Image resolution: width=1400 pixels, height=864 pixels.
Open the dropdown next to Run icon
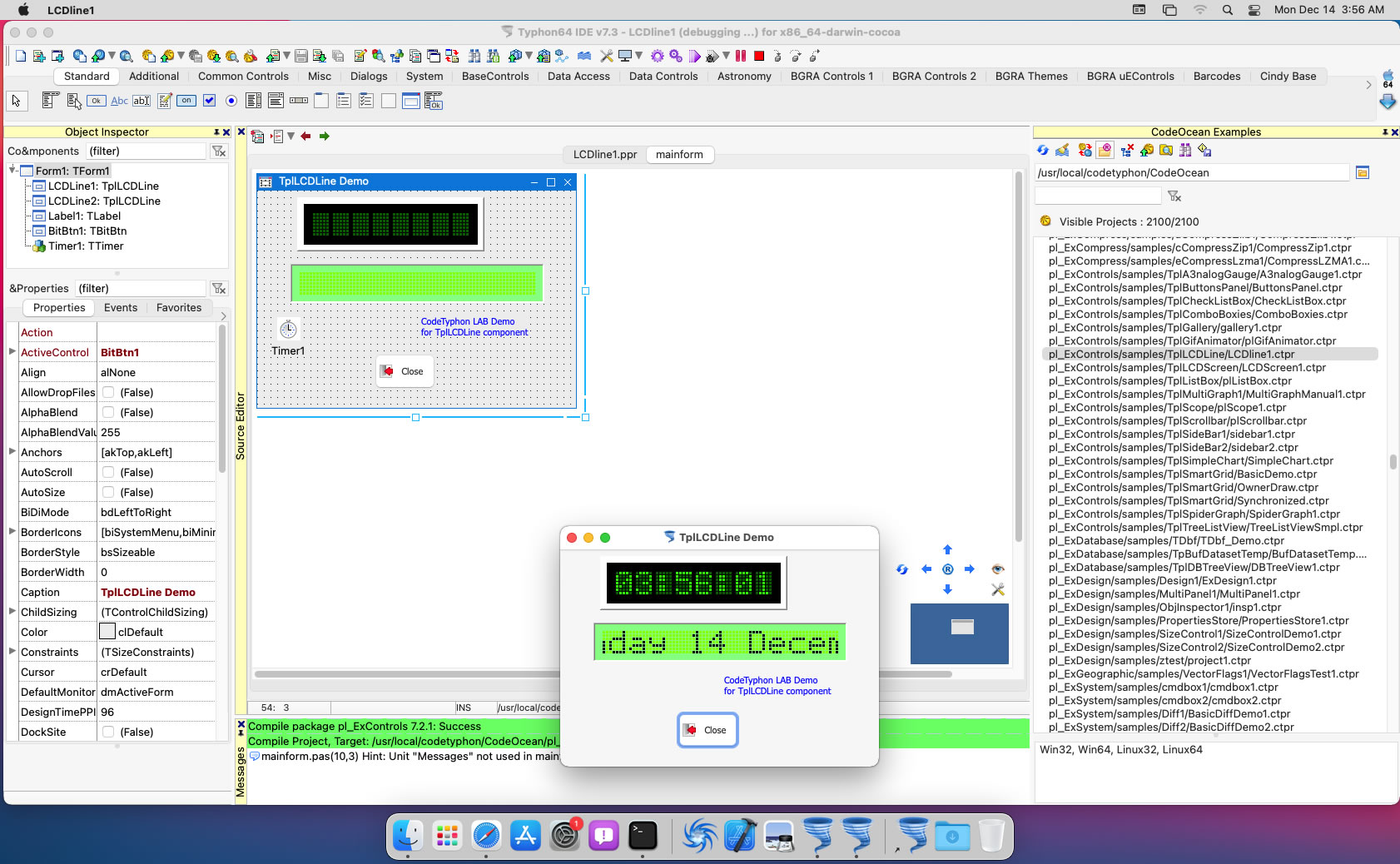[726, 56]
